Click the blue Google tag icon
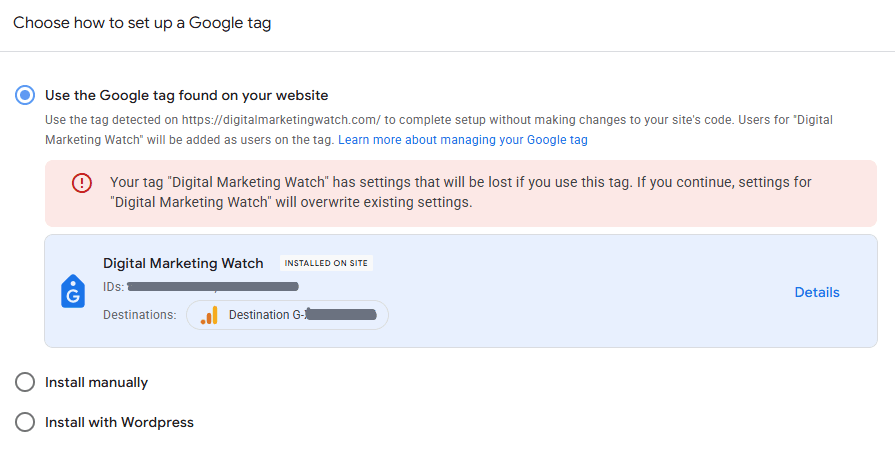The height and width of the screenshot is (452, 895). click(73, 291)
